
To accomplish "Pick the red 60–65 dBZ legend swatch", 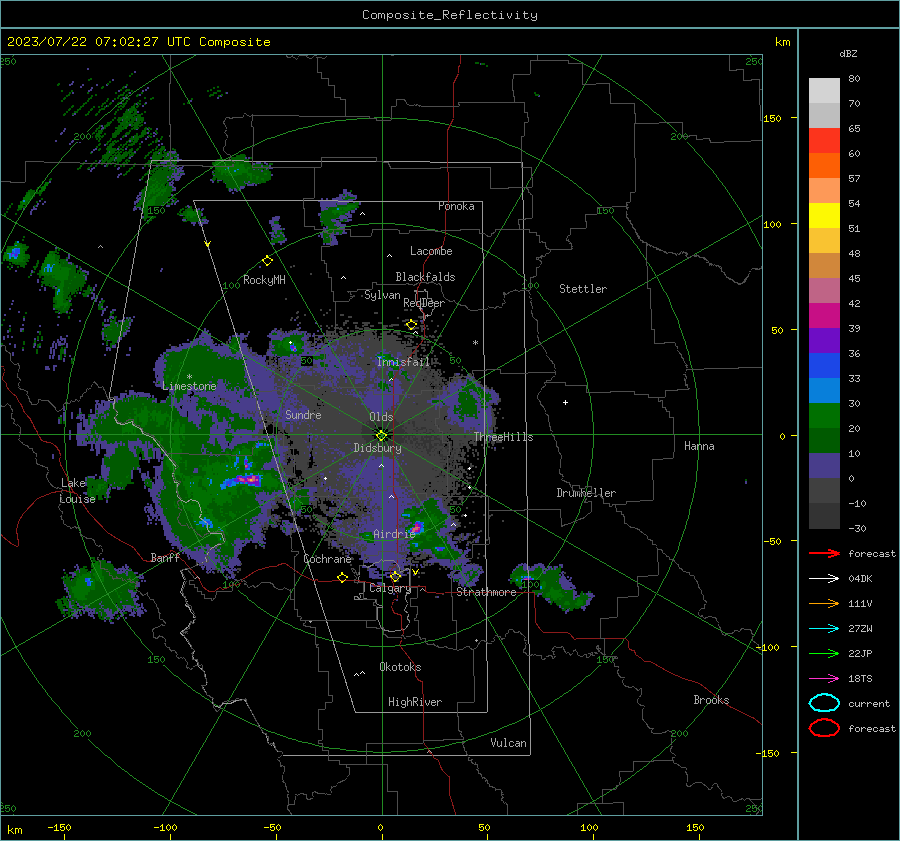I will (x=824, y=141).
